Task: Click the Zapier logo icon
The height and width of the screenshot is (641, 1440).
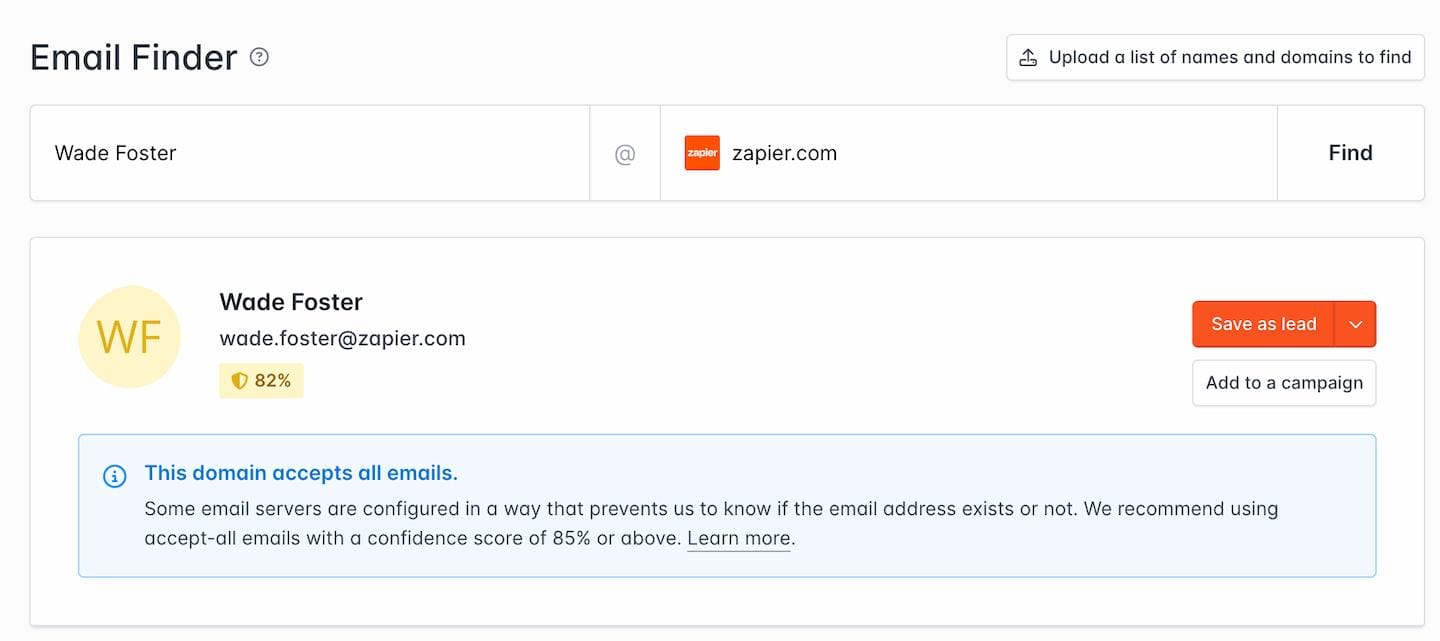Action: [702, 153]
